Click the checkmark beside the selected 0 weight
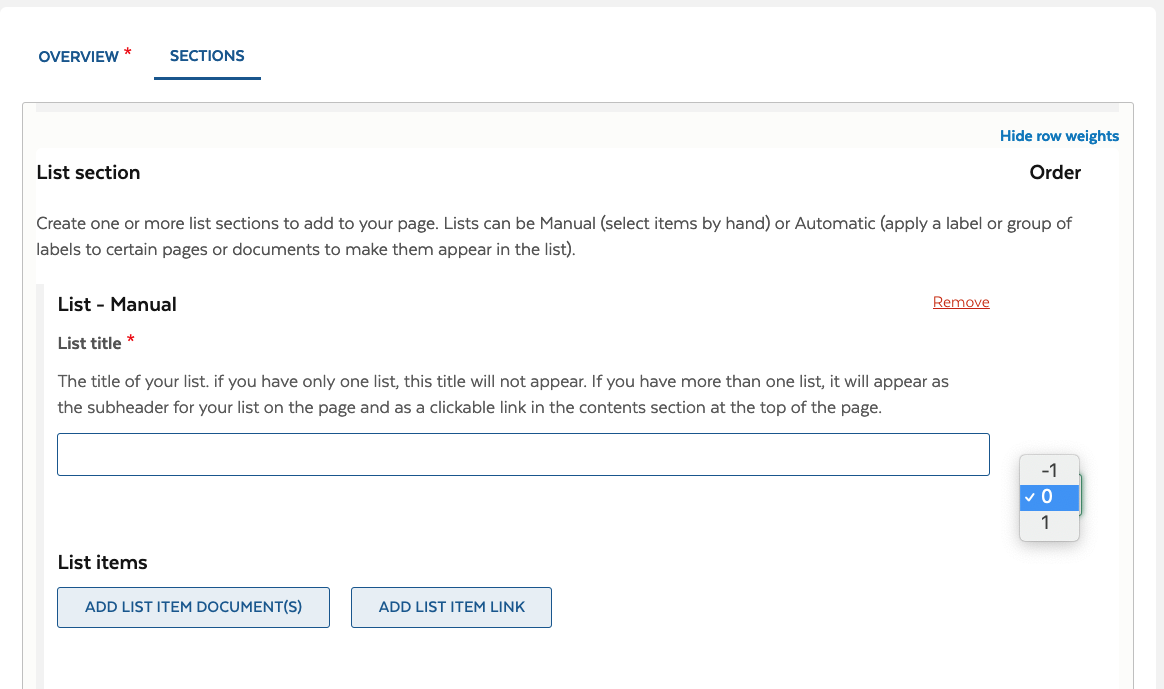 pos(1029,497)
